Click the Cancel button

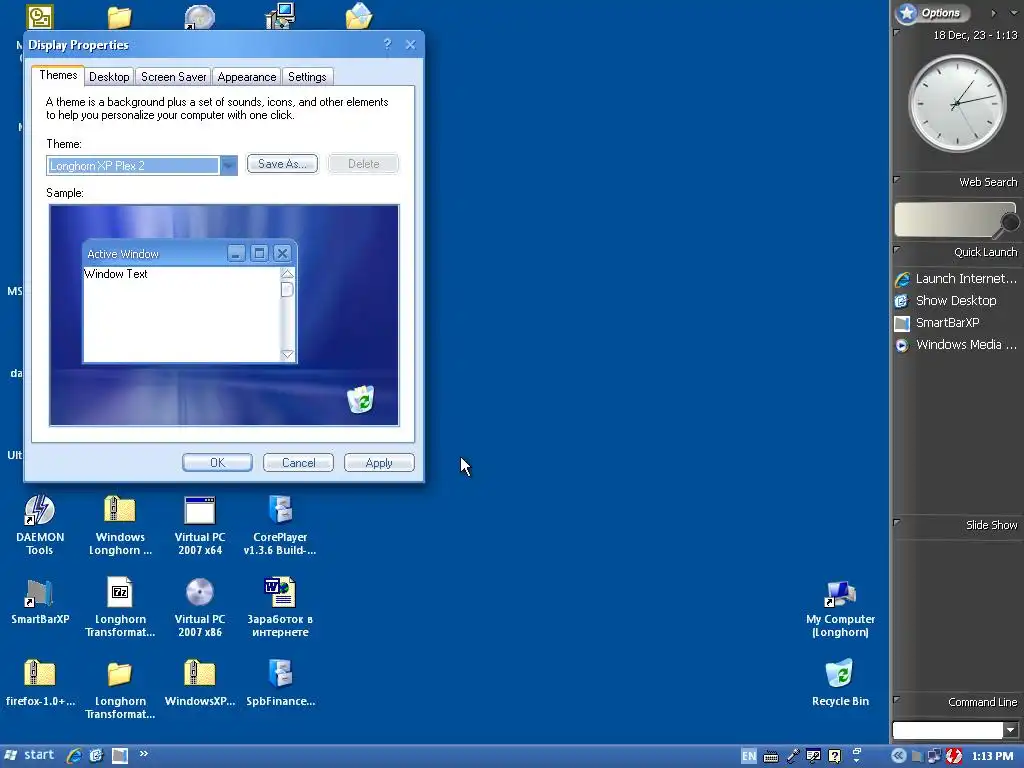click(298, 462)
